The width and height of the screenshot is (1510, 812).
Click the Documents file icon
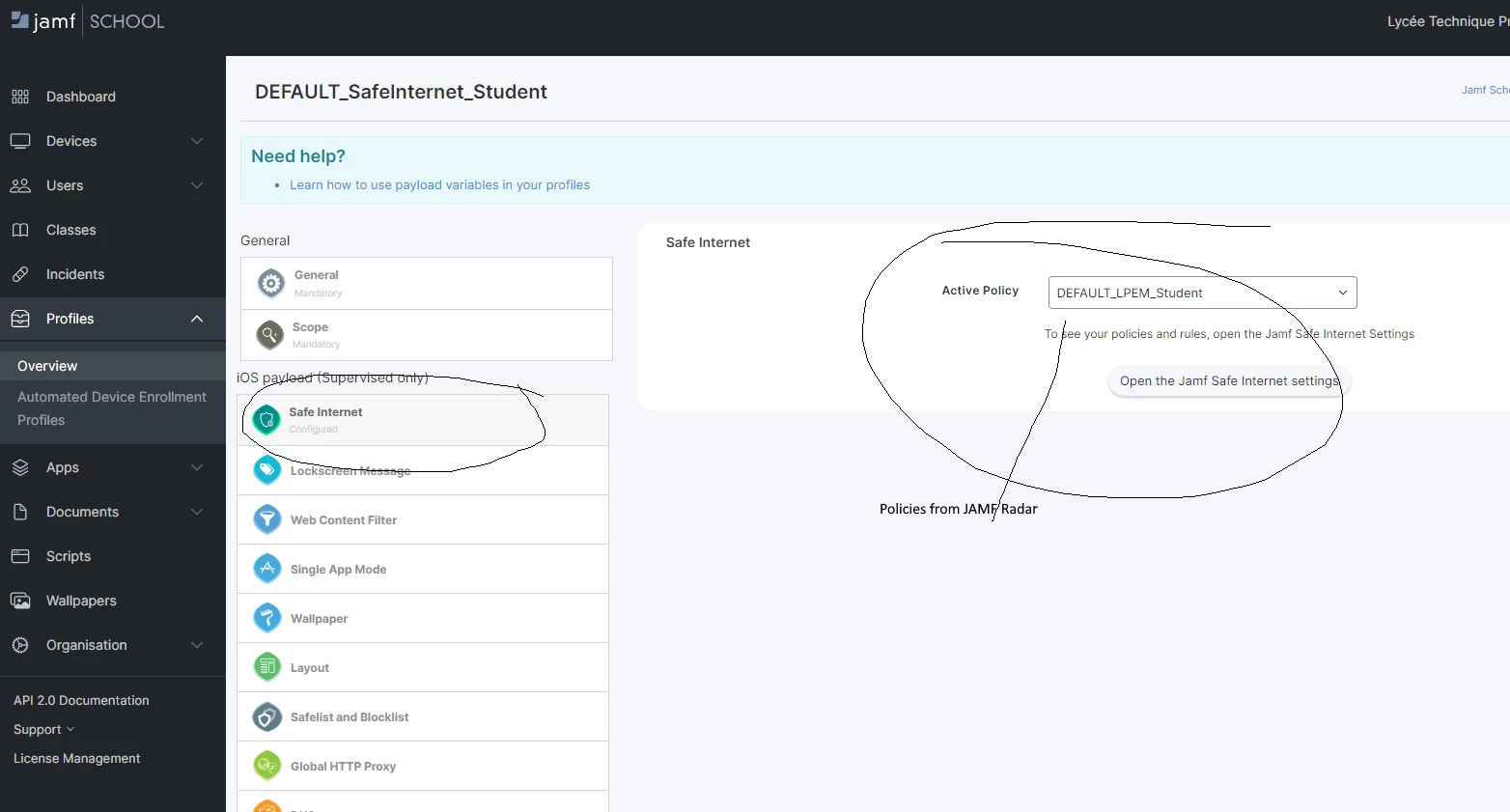pos(20,512)
